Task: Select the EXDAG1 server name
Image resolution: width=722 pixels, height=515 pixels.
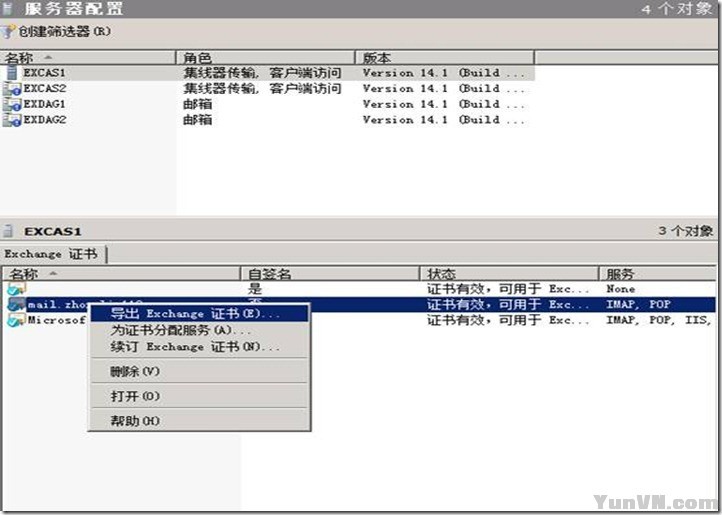Action: tap(44, 104)
